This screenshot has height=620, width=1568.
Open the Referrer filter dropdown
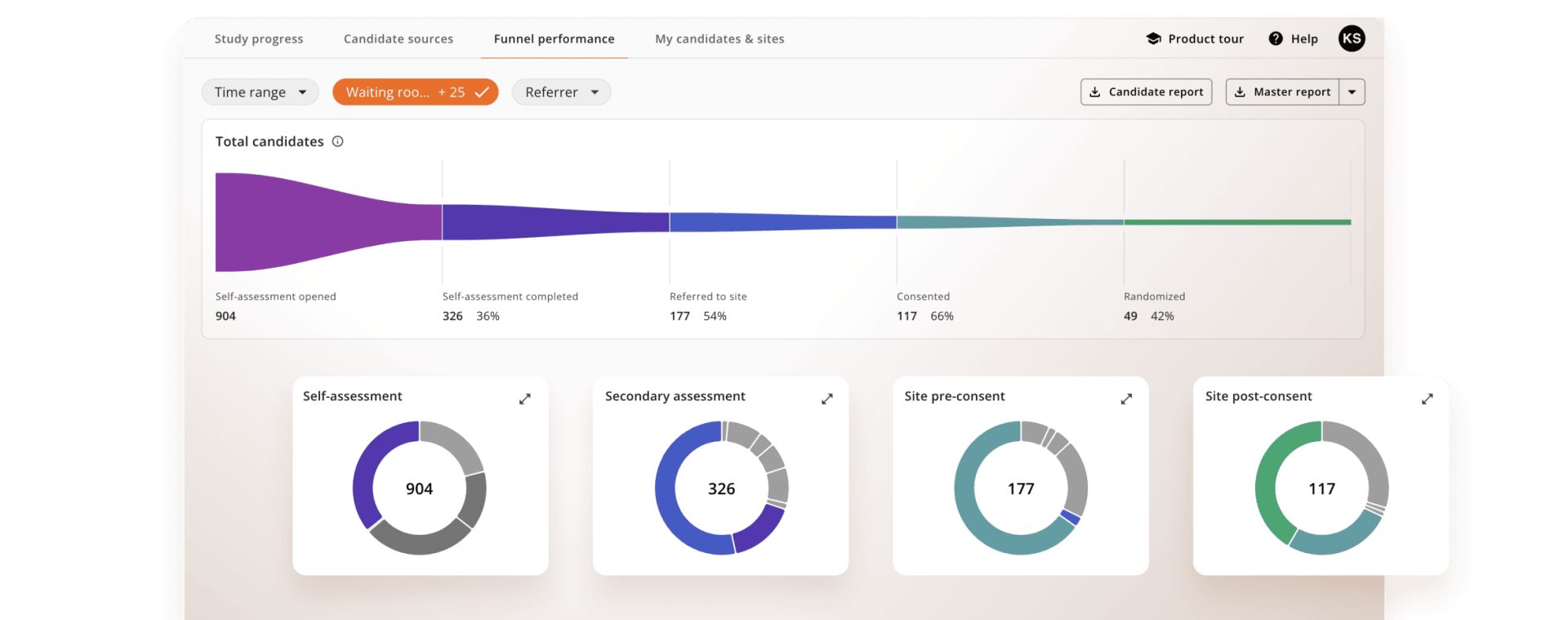coord(561,92)
